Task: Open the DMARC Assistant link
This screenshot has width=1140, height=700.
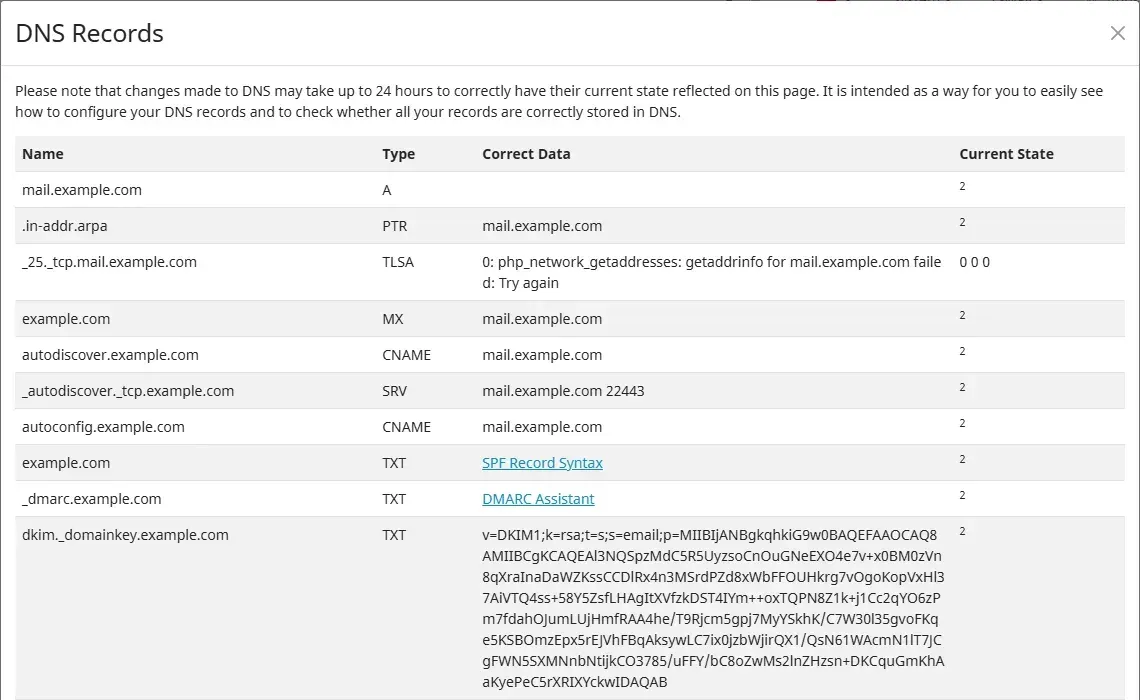Action: click(x=538, y=499)
